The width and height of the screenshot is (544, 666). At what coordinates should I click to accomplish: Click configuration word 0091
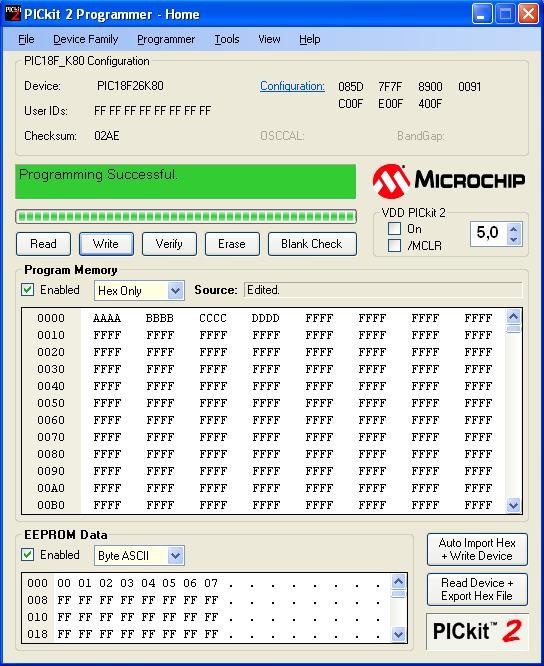(470, 87)
